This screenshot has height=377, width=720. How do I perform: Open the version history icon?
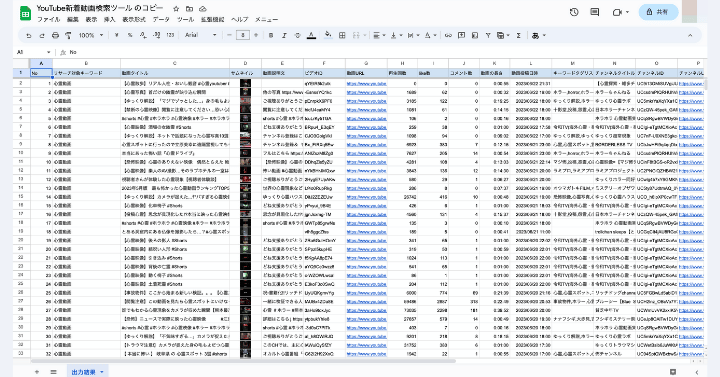(x=574, y=12)
